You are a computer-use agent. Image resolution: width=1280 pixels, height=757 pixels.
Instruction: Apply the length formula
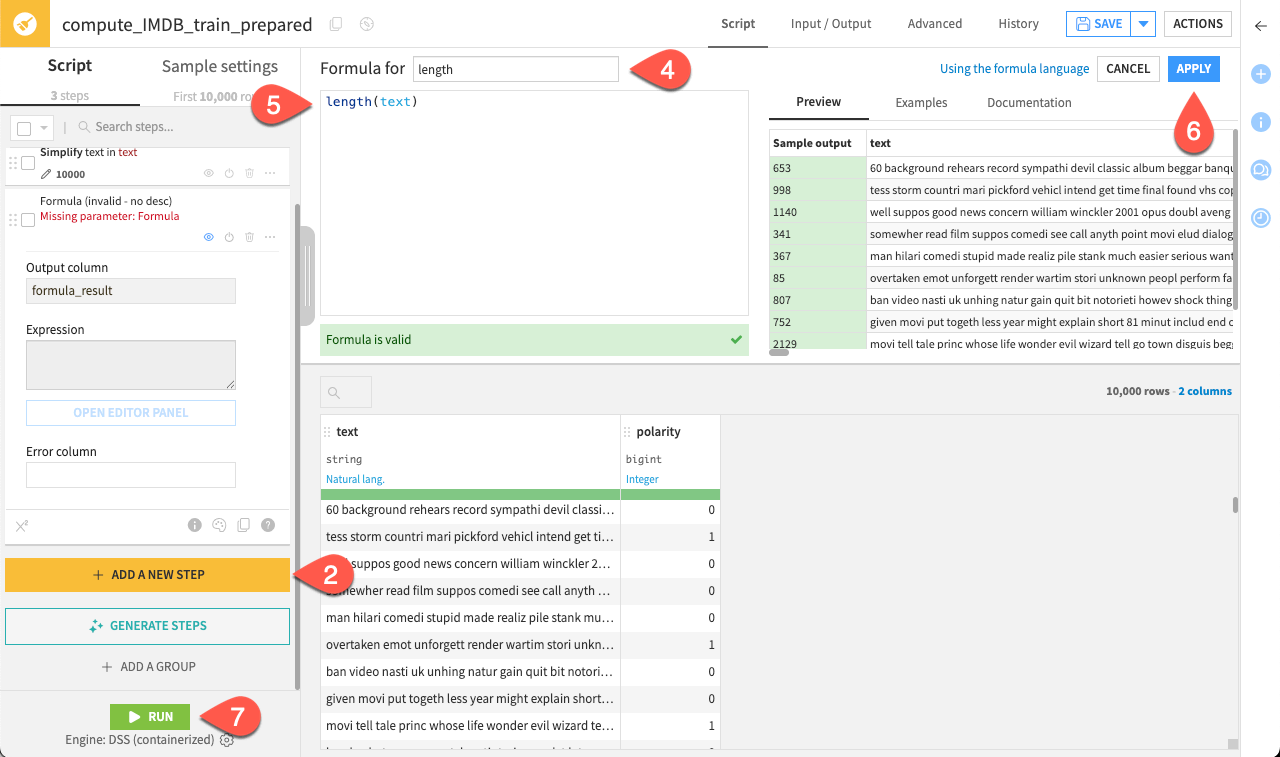coord(1193,69)
